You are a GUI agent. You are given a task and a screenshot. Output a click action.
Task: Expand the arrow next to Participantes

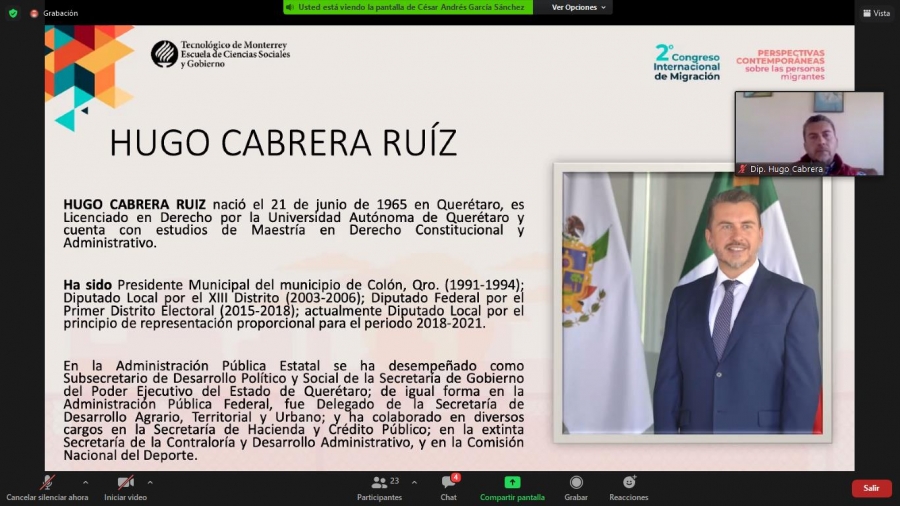coord(414,482)
